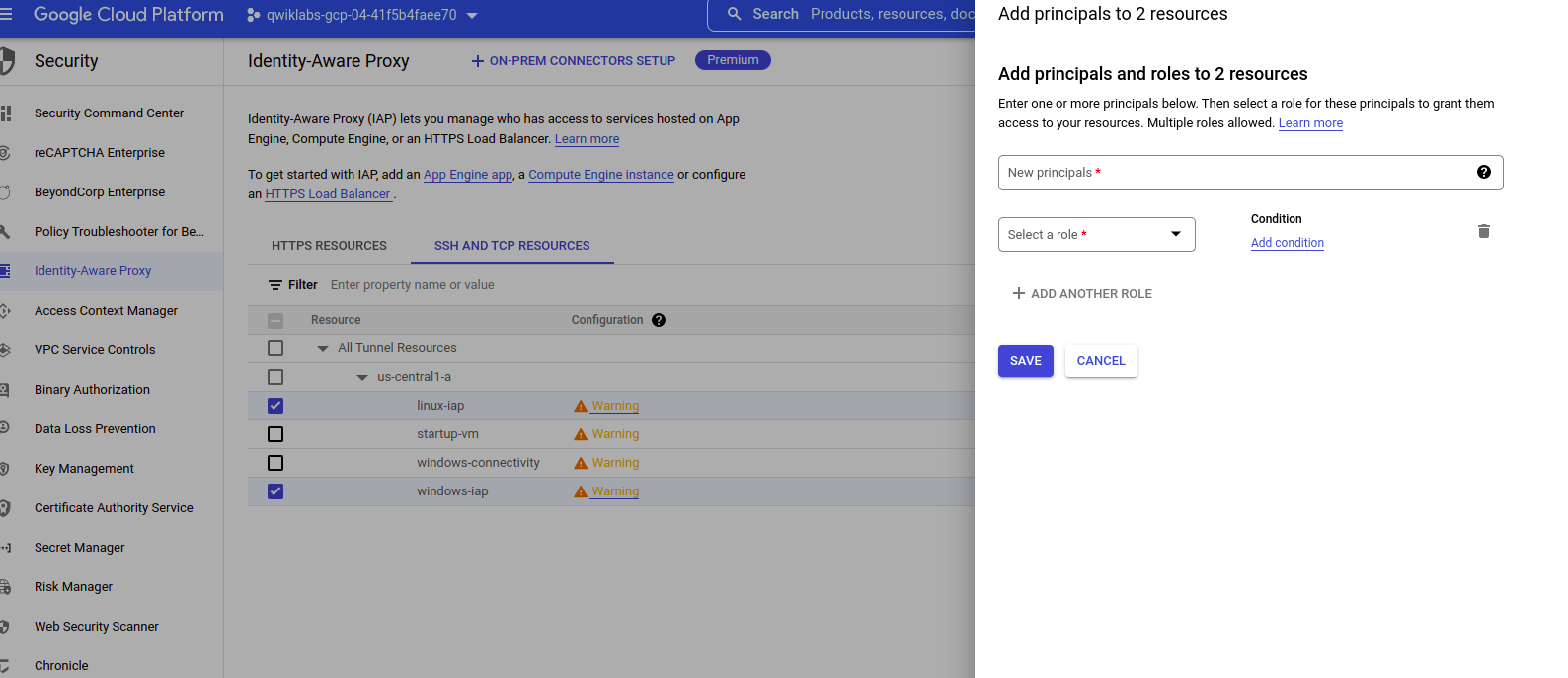Open reCAPTCHA Enterprise in sidebar
The width and height of the screenshot is (1568, 678).
pos(100,153)
